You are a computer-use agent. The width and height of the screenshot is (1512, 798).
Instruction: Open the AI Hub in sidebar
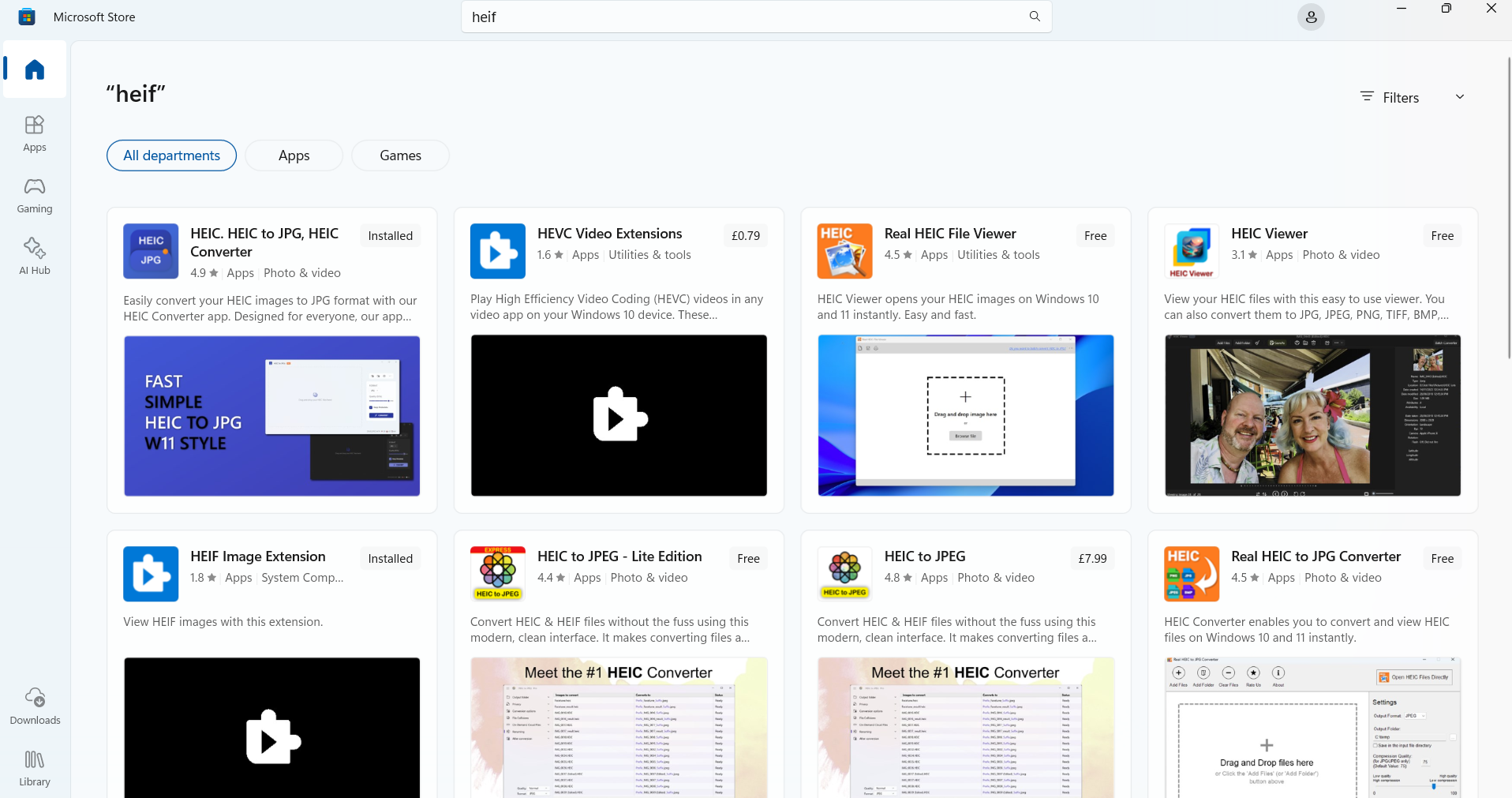[35, 257]
